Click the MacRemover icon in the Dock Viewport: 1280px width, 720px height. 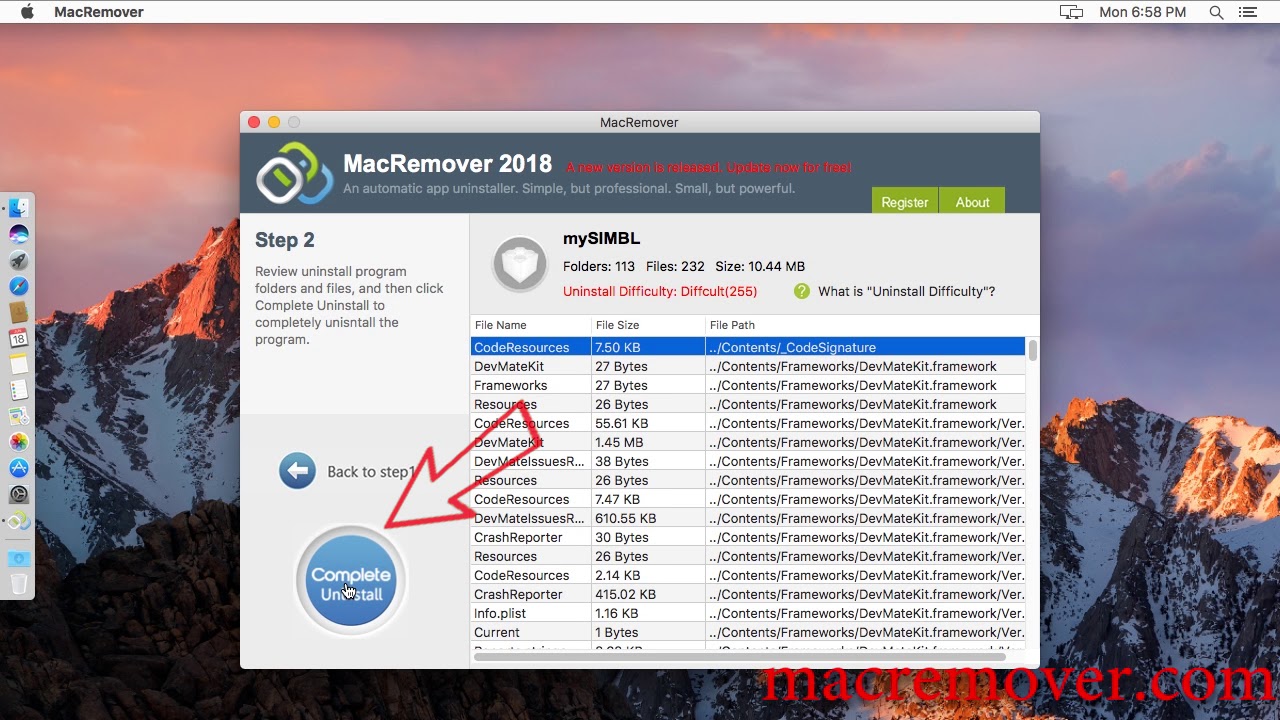pyautogui.click(x=19, y=521)
